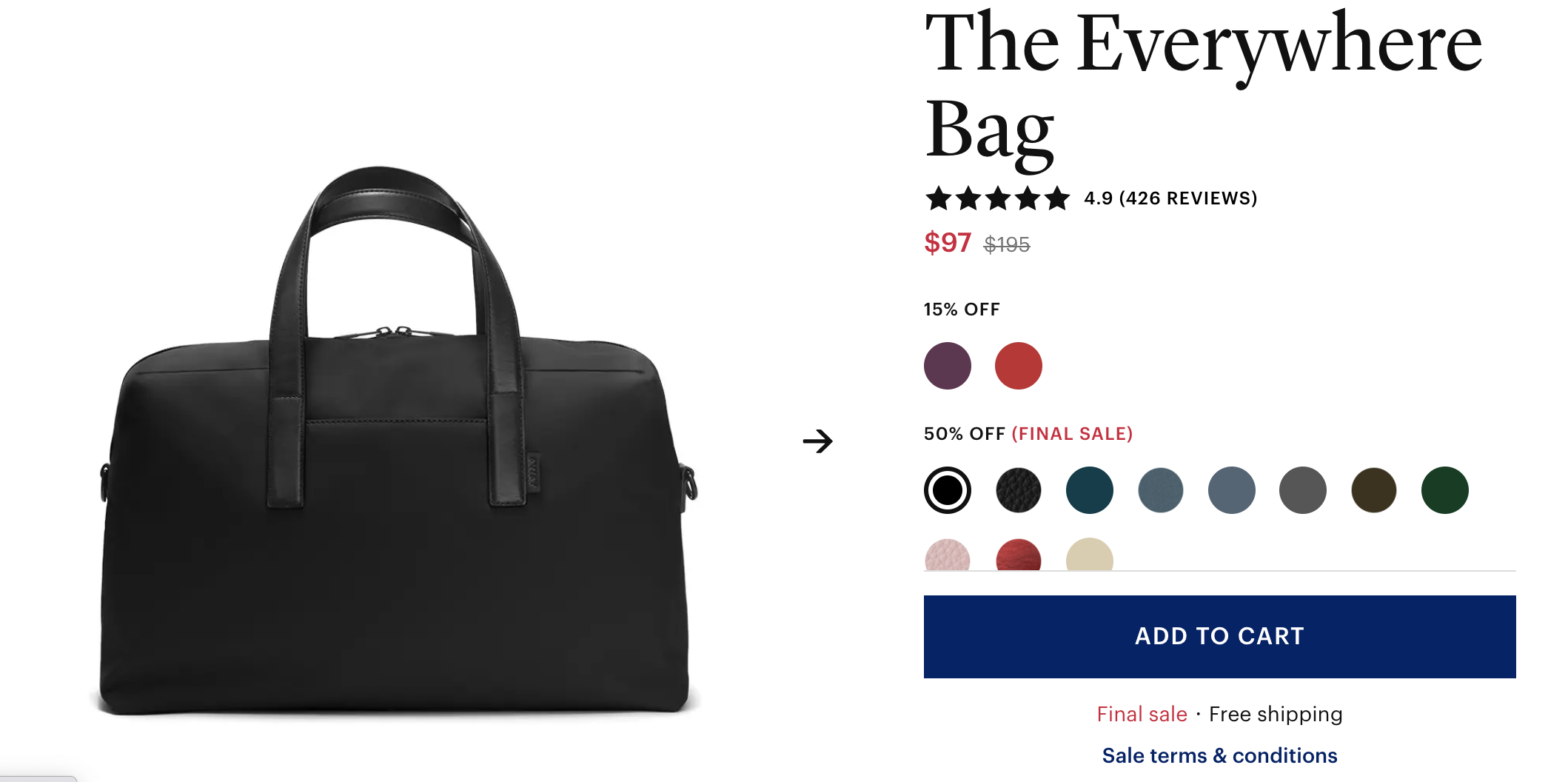Pick the textured slate blue swatch

point(1161,490)
